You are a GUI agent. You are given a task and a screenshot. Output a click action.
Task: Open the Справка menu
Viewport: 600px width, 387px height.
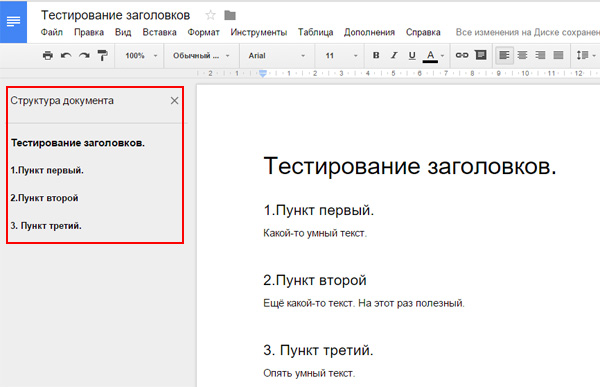click(x=423, y=33)
